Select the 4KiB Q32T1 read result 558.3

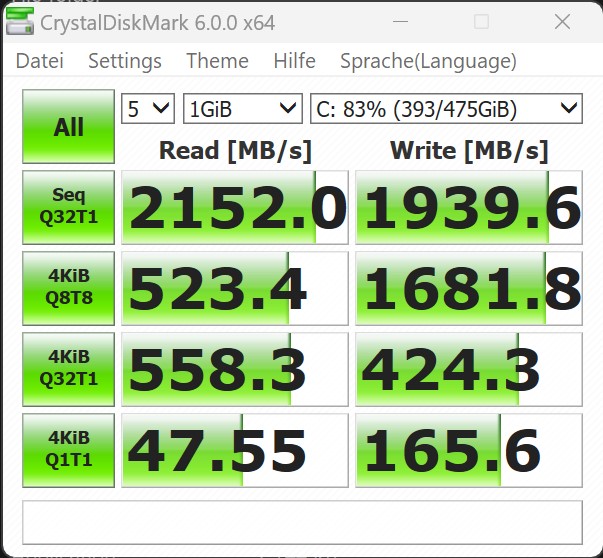tap(235, 370)
